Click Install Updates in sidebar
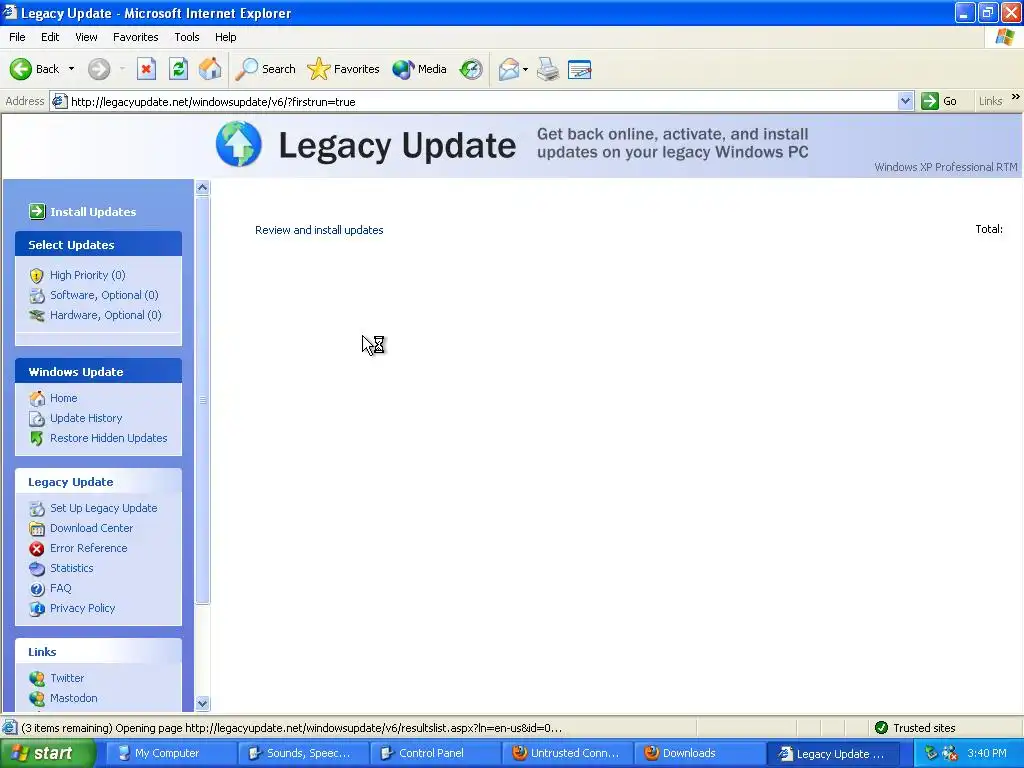This screenshot has height=768, width=1024. pos(82,212)
